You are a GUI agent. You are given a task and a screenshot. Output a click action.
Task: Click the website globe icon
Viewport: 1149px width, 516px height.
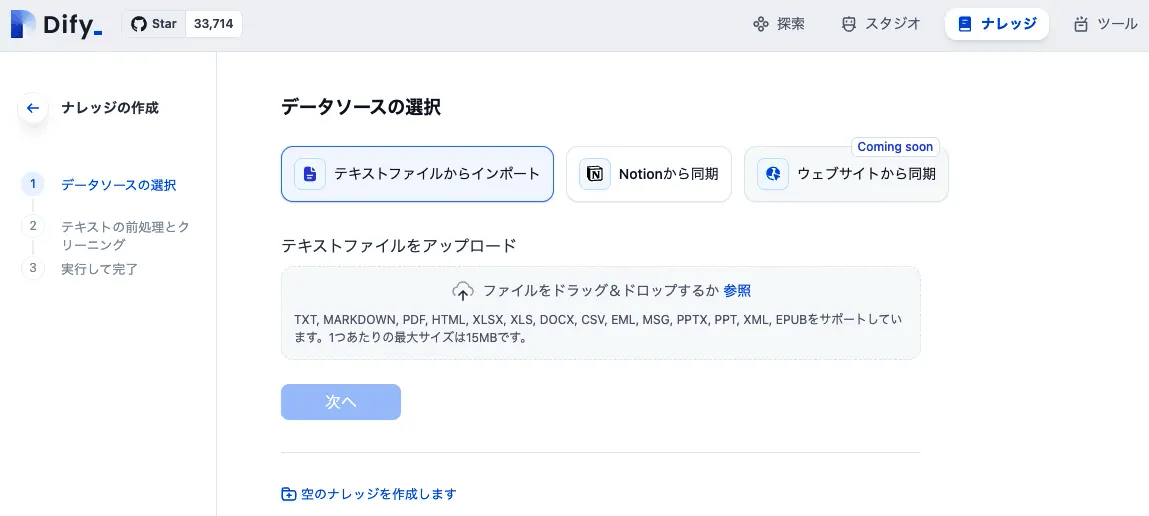point(773,174)
